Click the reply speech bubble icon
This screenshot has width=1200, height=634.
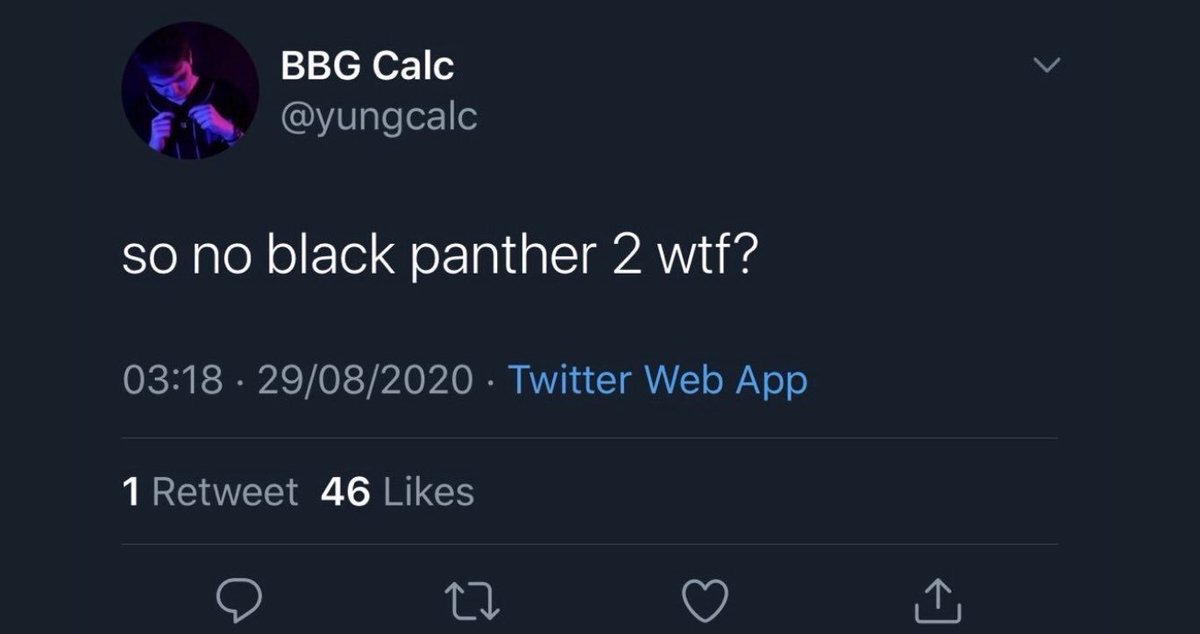coord(240,600)
